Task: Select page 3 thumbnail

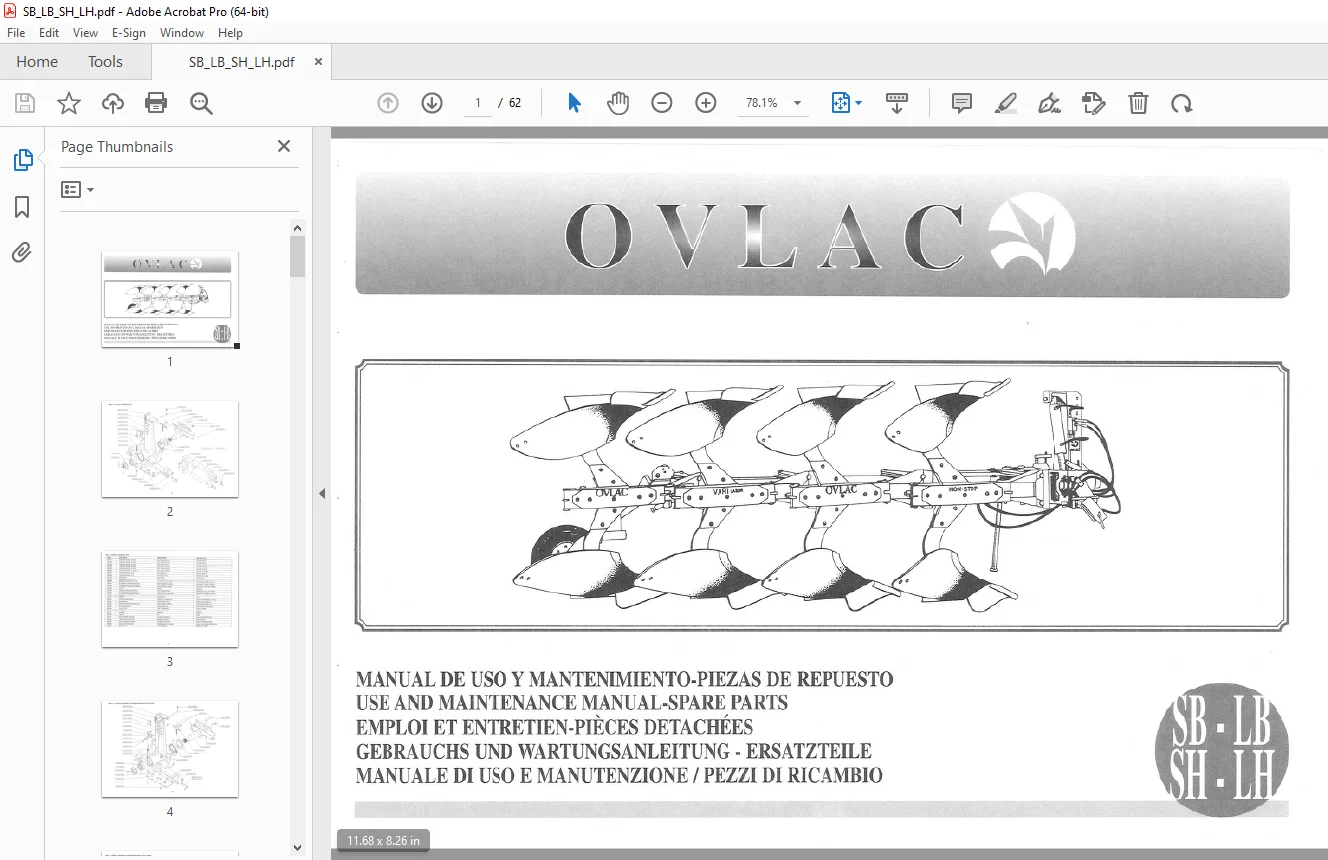Action: pyautogui.click(x=170, y=599)
